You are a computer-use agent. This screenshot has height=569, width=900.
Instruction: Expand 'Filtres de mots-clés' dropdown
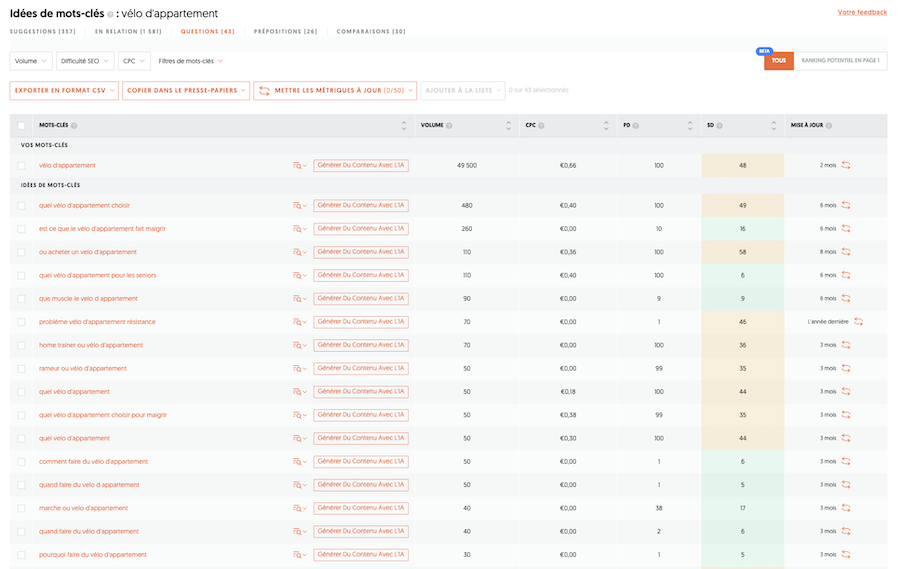[x=191, y=61]
